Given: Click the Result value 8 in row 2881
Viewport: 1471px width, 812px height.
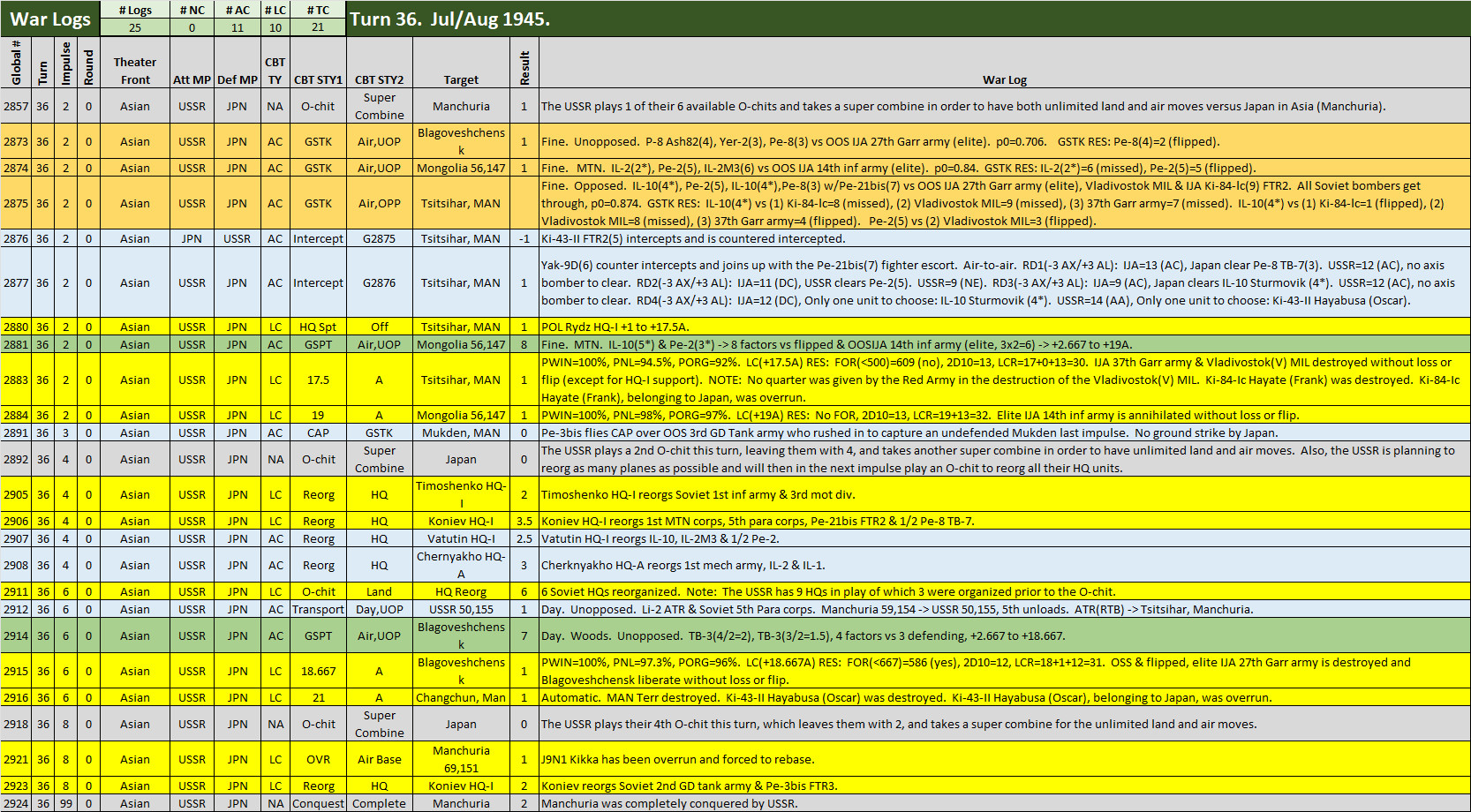Looking at the screenshot, I should click(524, 344).
